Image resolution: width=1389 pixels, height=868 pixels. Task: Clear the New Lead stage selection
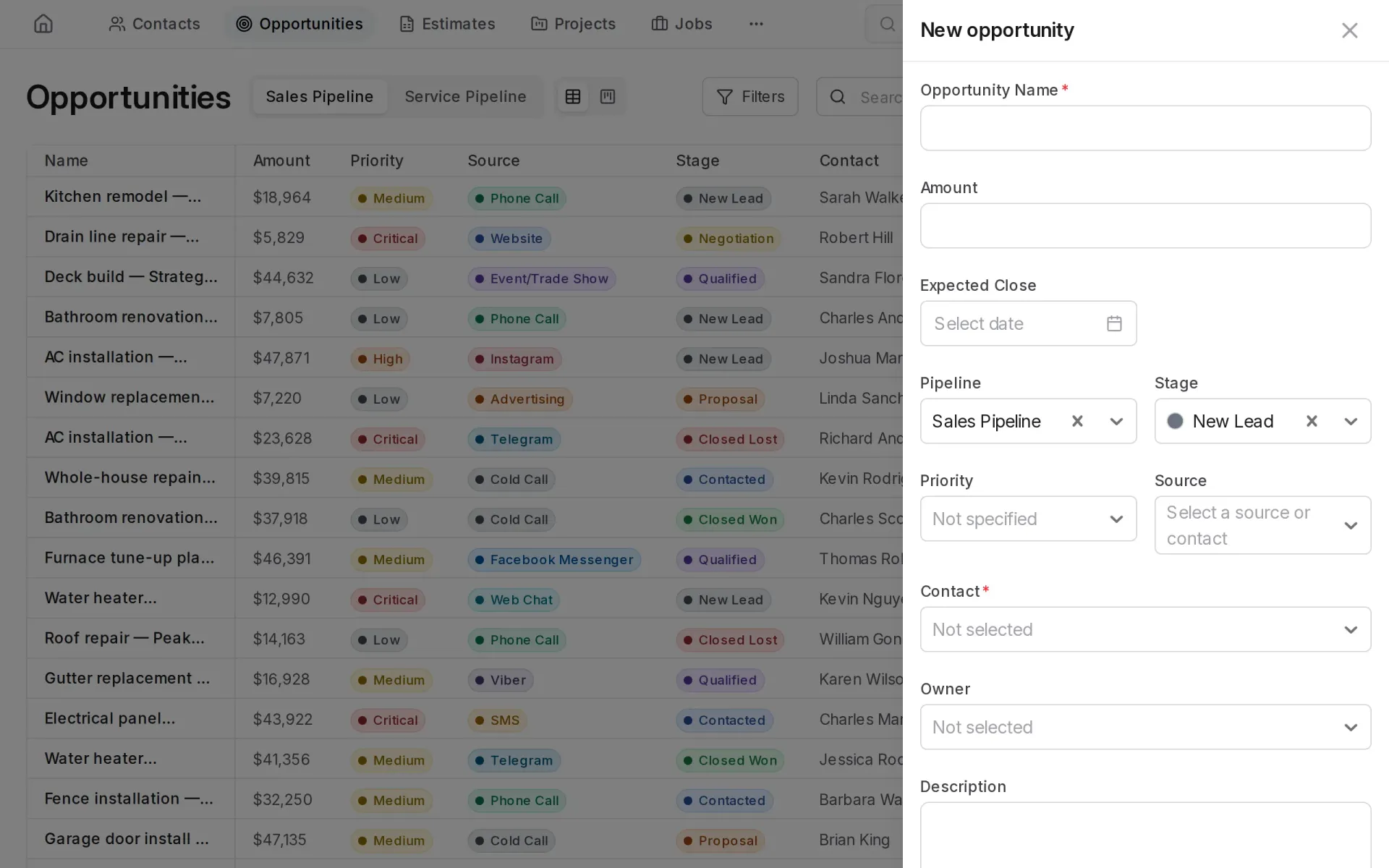(1312, 421)
